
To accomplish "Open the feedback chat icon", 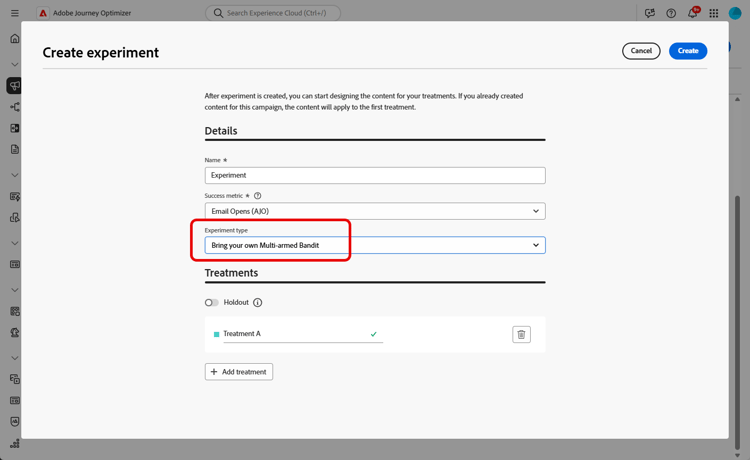I will coord(650,13).
